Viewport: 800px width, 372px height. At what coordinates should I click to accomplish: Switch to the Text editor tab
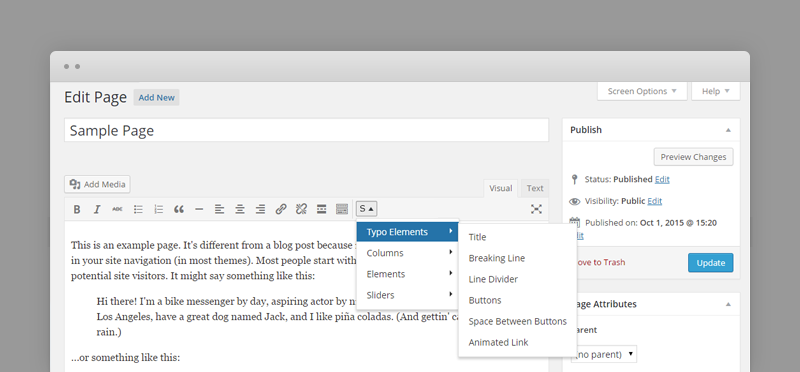point(535,188)
